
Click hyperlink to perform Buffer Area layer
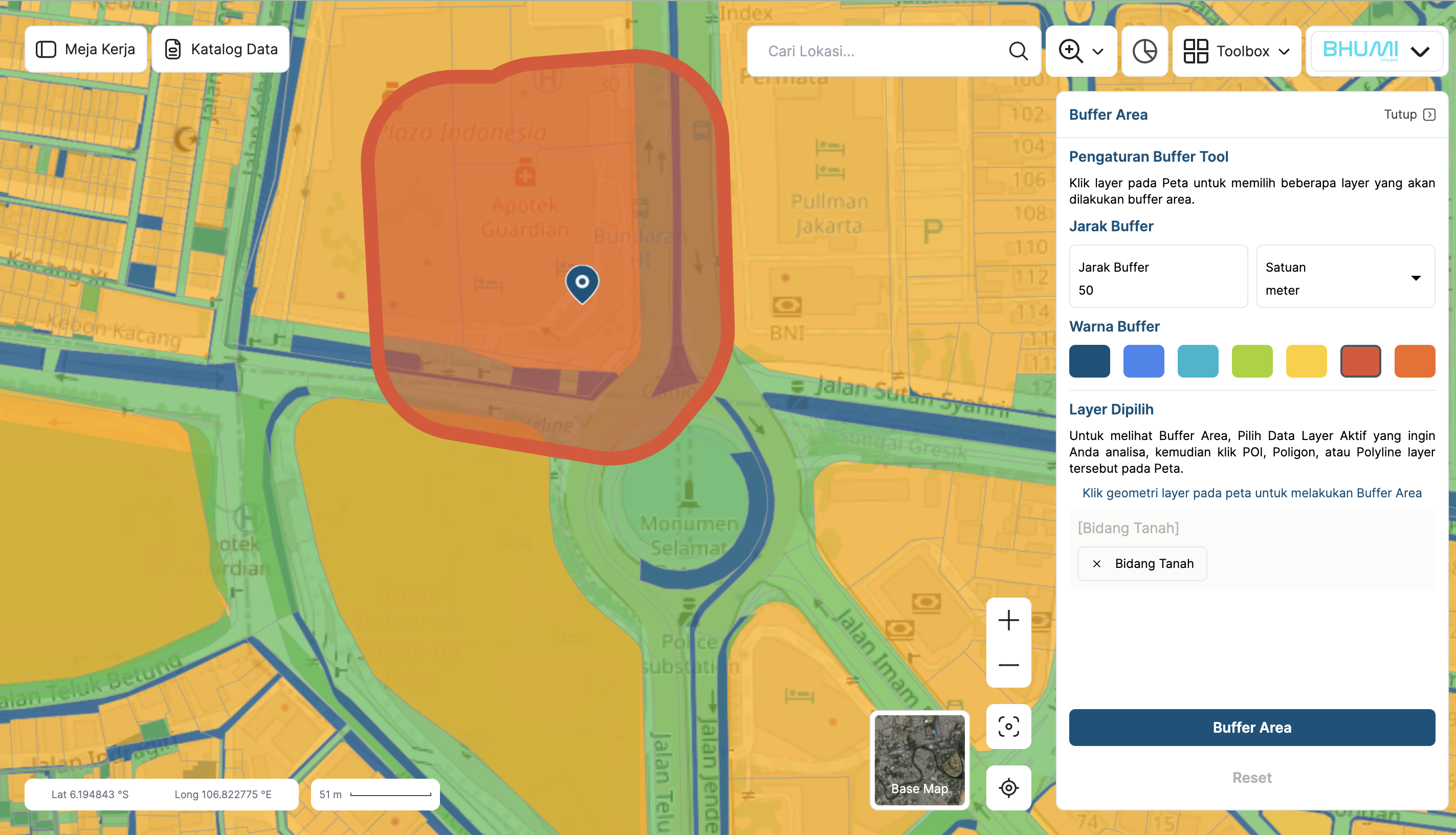pyautogui.click(x=1251, y=492)
